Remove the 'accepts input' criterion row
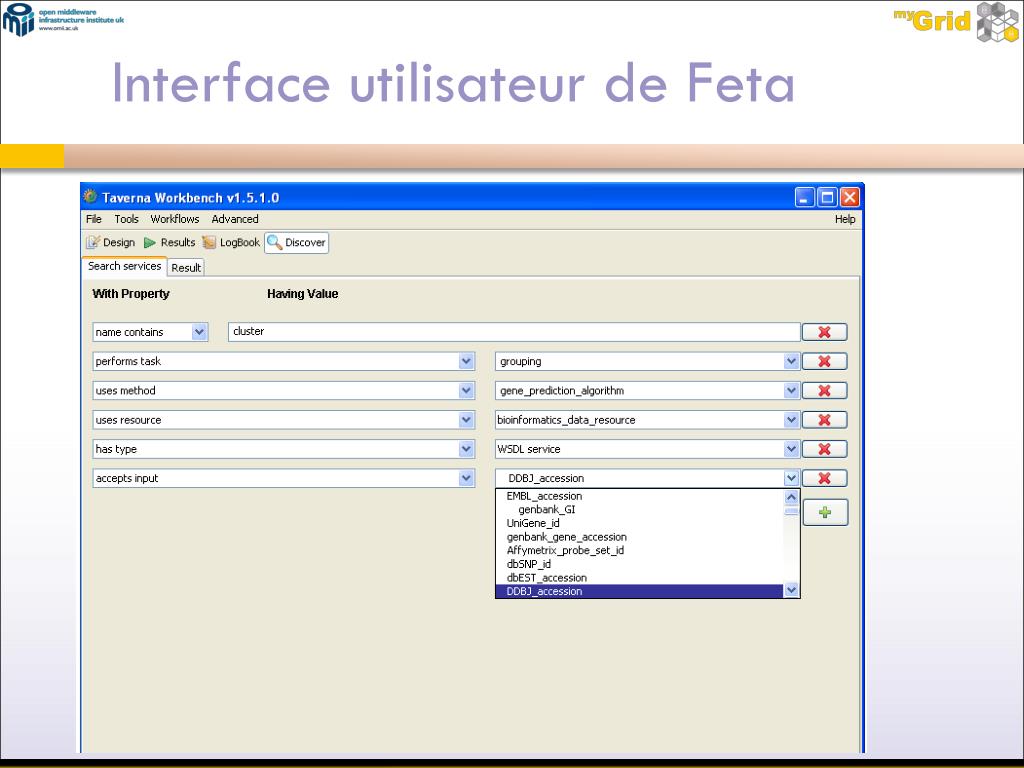 pyautogui.click(x=824, y=478)
